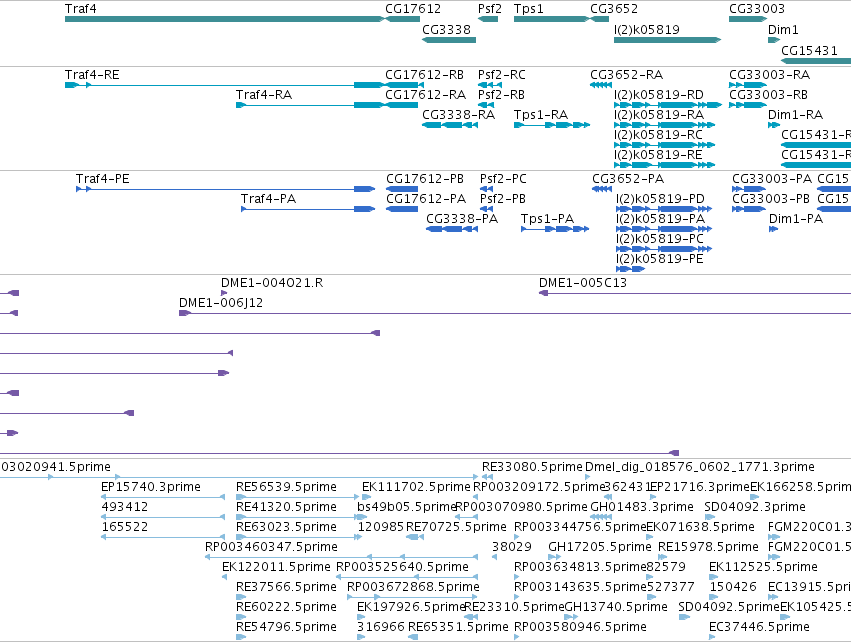This screenshot has width=851, height=642.
Task: Click the CG3652 gene label
Action: pos(614,9)
